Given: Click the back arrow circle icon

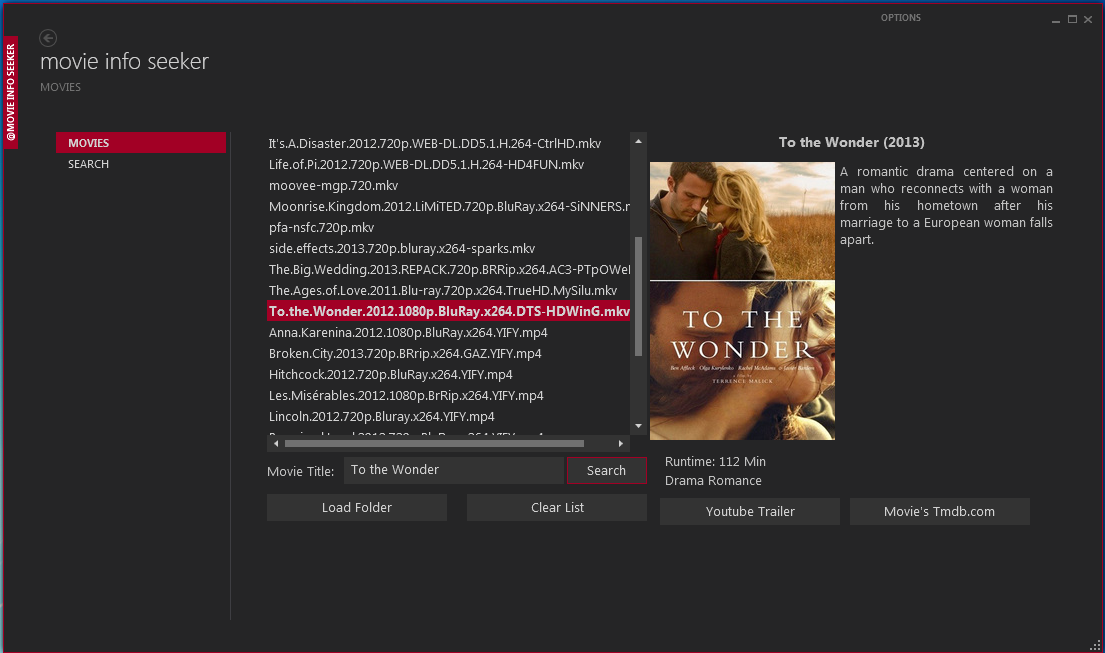Looking at the screenshot, I should (48, 38).
